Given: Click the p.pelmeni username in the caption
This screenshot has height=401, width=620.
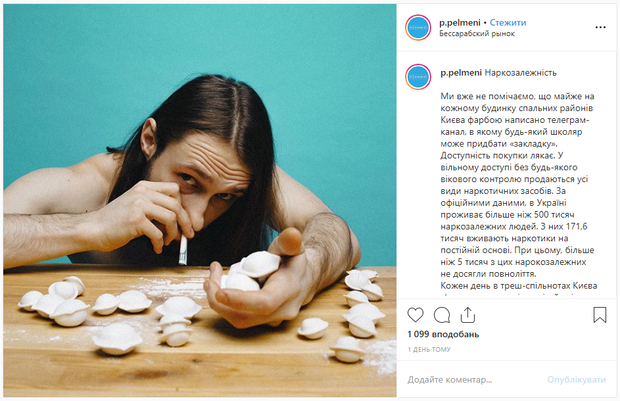Looking at the screenshot, I should (460, 73).
